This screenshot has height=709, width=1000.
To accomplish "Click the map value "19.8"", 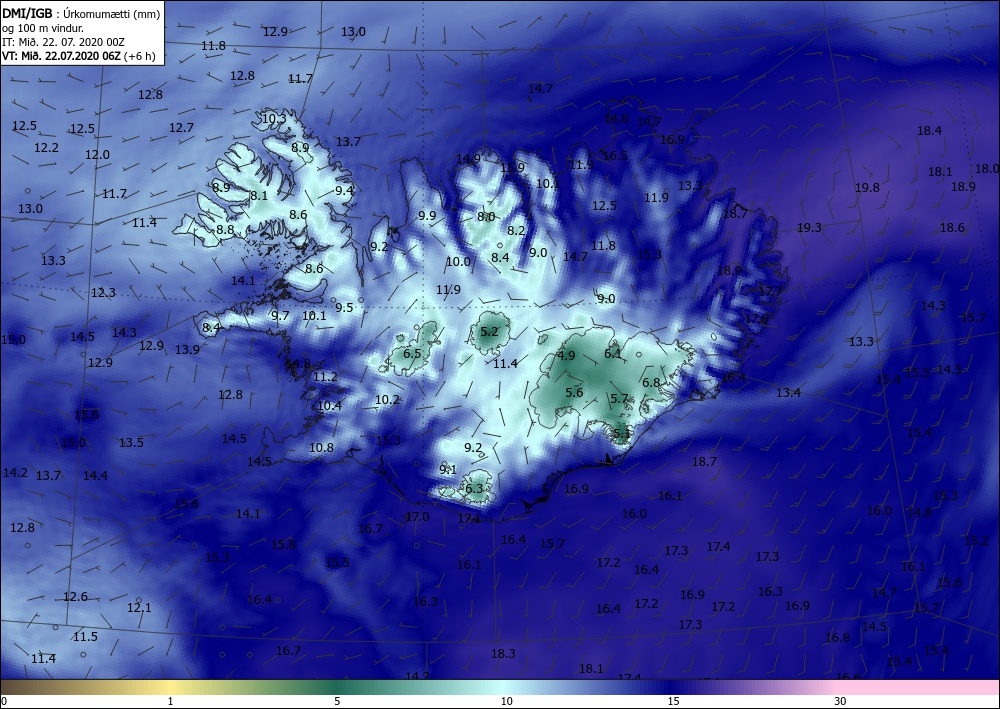I will (x=867, y=187).
